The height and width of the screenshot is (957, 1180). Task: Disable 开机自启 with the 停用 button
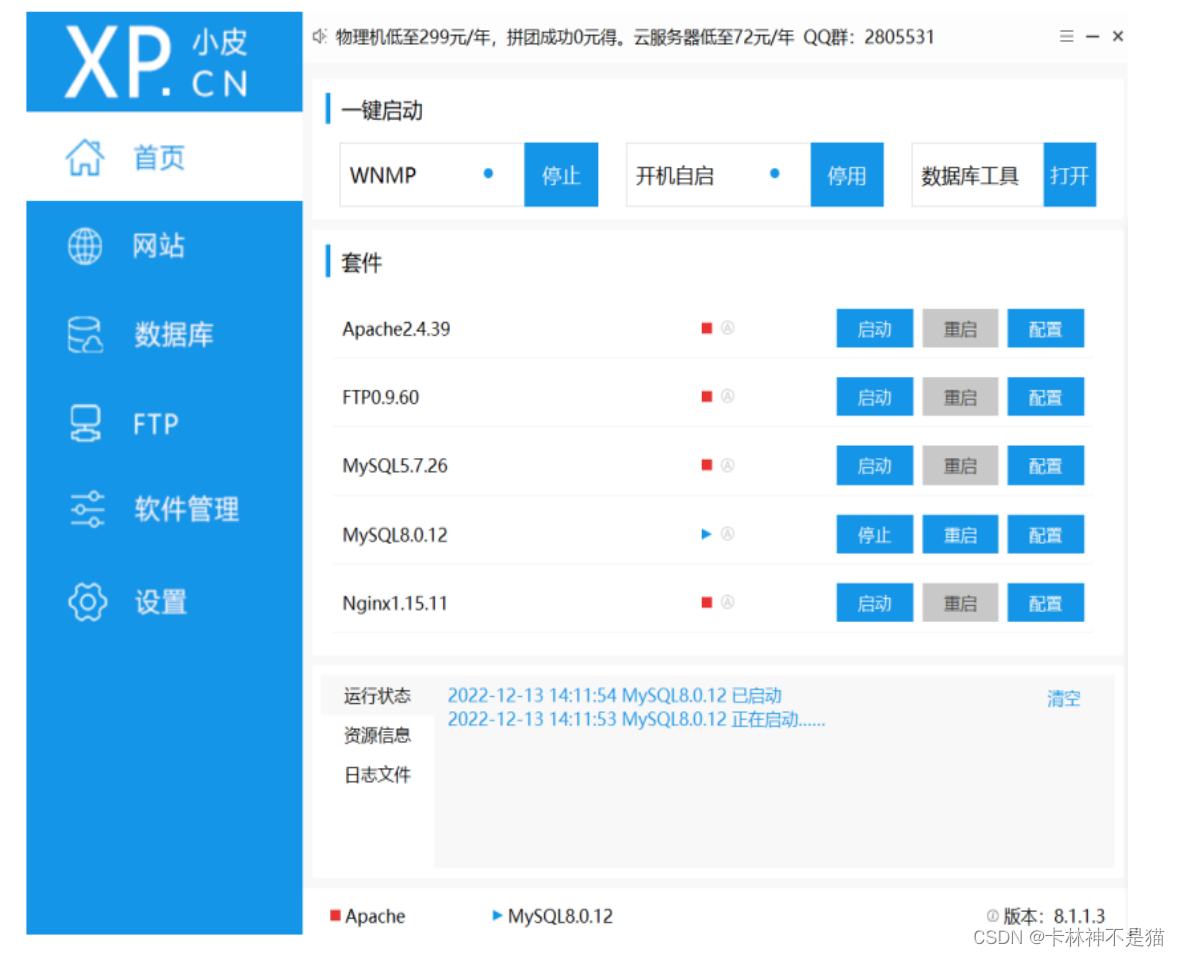847,175
